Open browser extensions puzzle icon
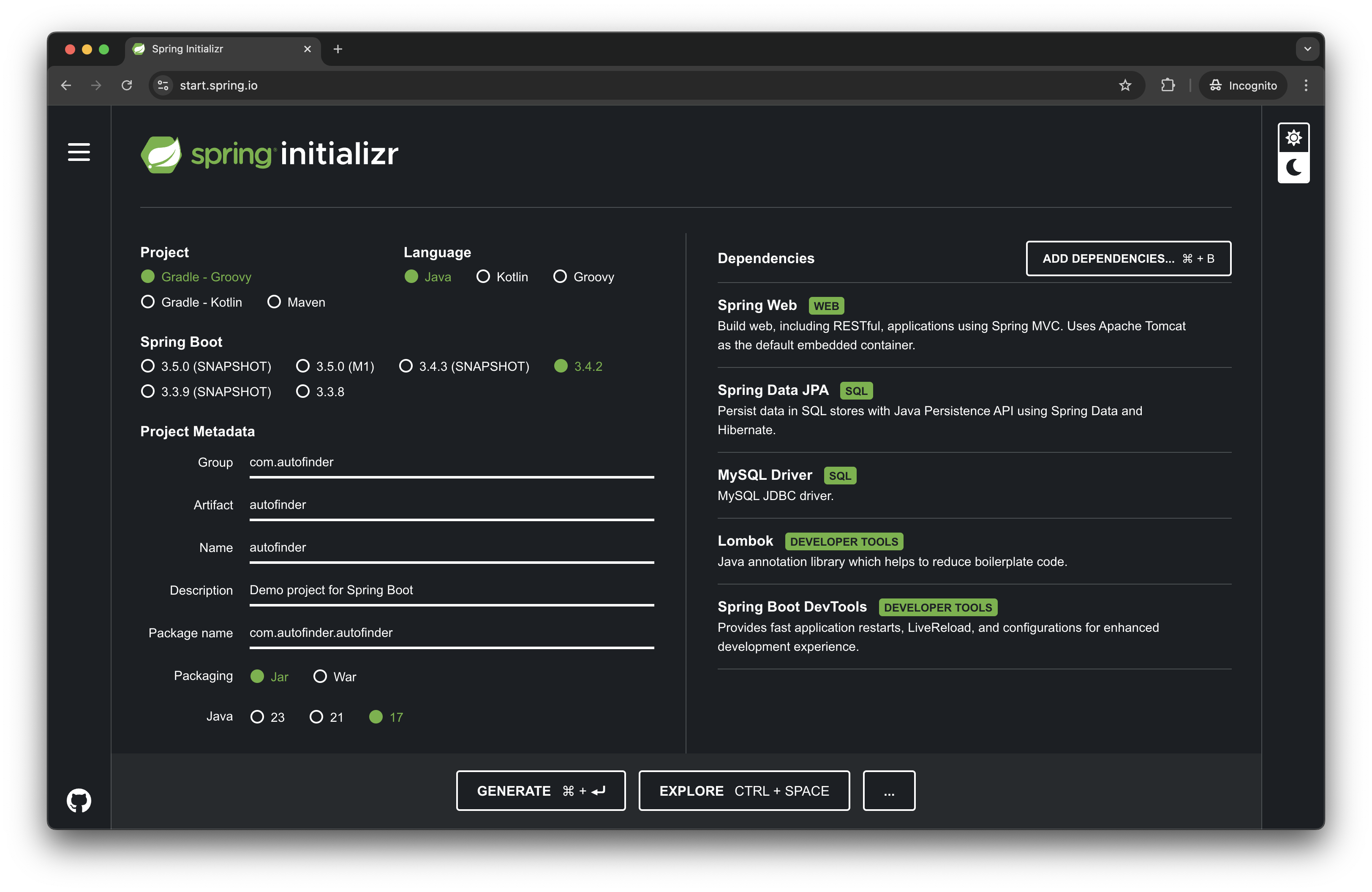 point(1168,85)
